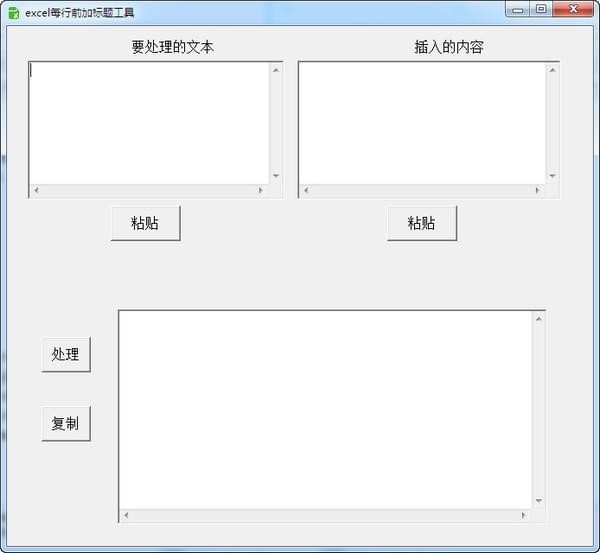The image size is (600, 553).
Task: Focus the 要处理的文本 text box
Action: 149,123
